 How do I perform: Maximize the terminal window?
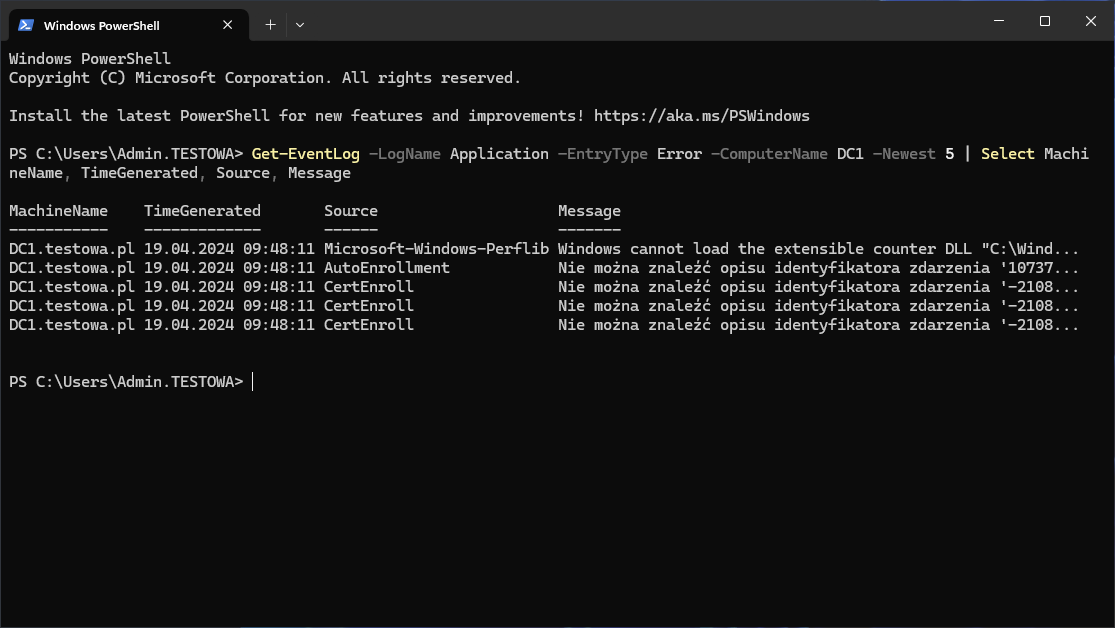tap(1044, 22)
